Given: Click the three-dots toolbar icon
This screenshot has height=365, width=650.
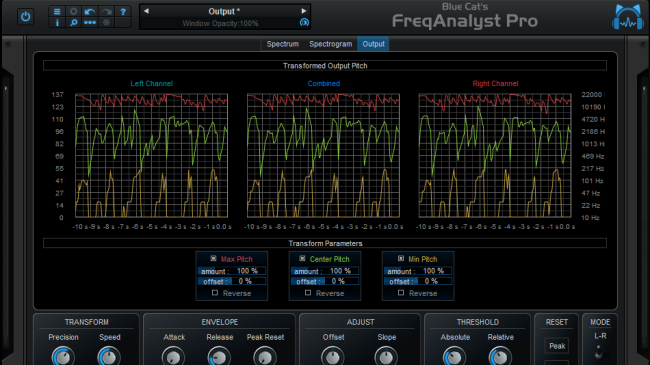Looking at the screenshot, I should coord(90,22).
